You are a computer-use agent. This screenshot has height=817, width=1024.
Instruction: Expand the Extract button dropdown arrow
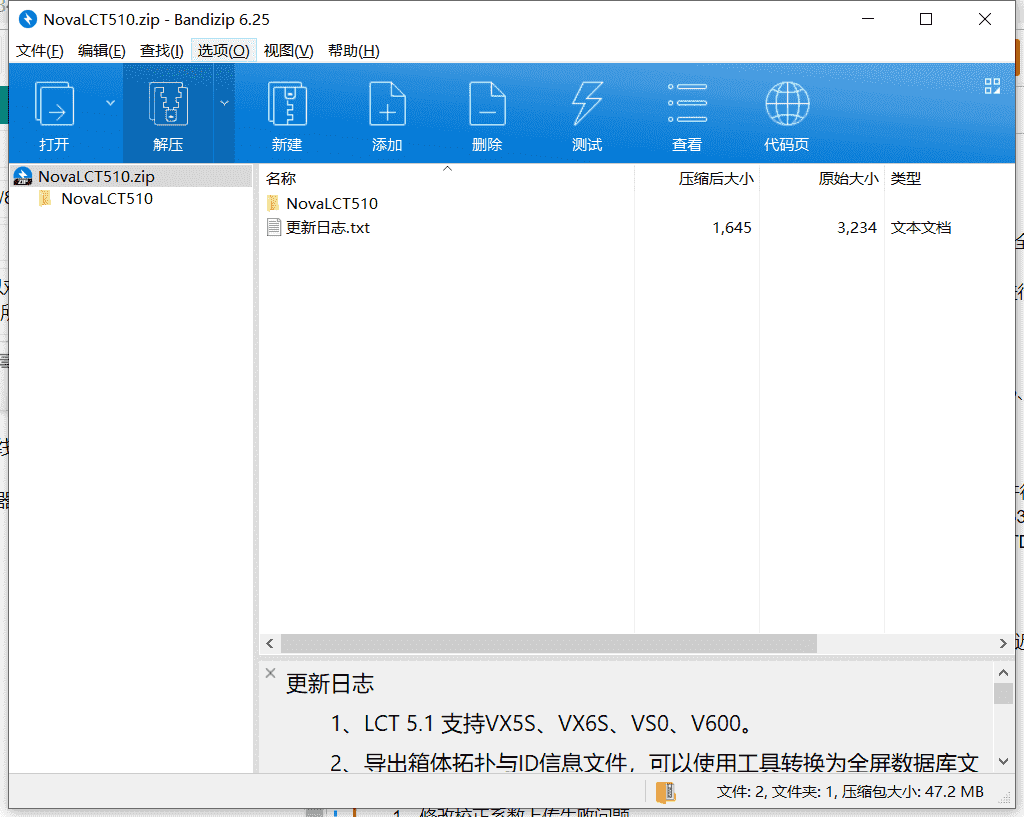click(x=224, y=103)
